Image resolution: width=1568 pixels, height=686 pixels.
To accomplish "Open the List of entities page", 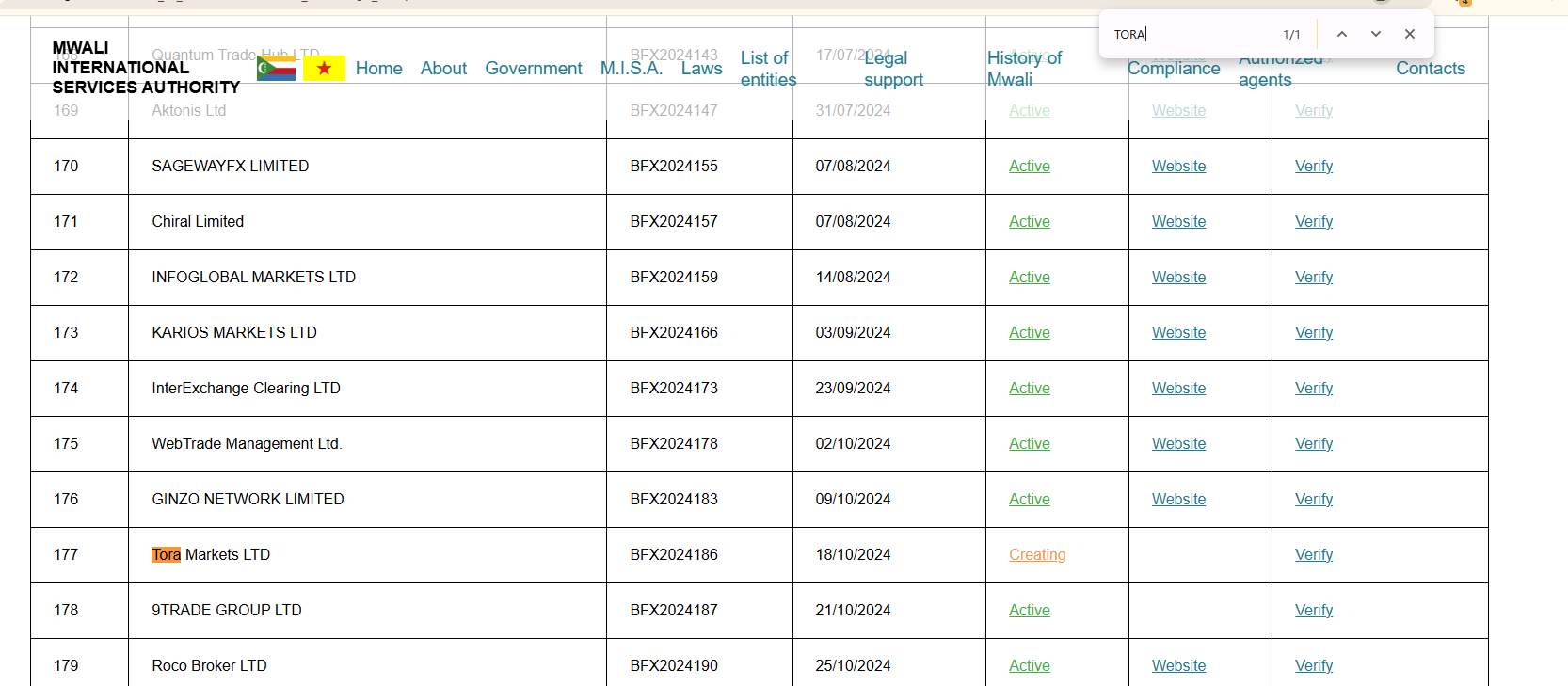I will click(768, 69).
